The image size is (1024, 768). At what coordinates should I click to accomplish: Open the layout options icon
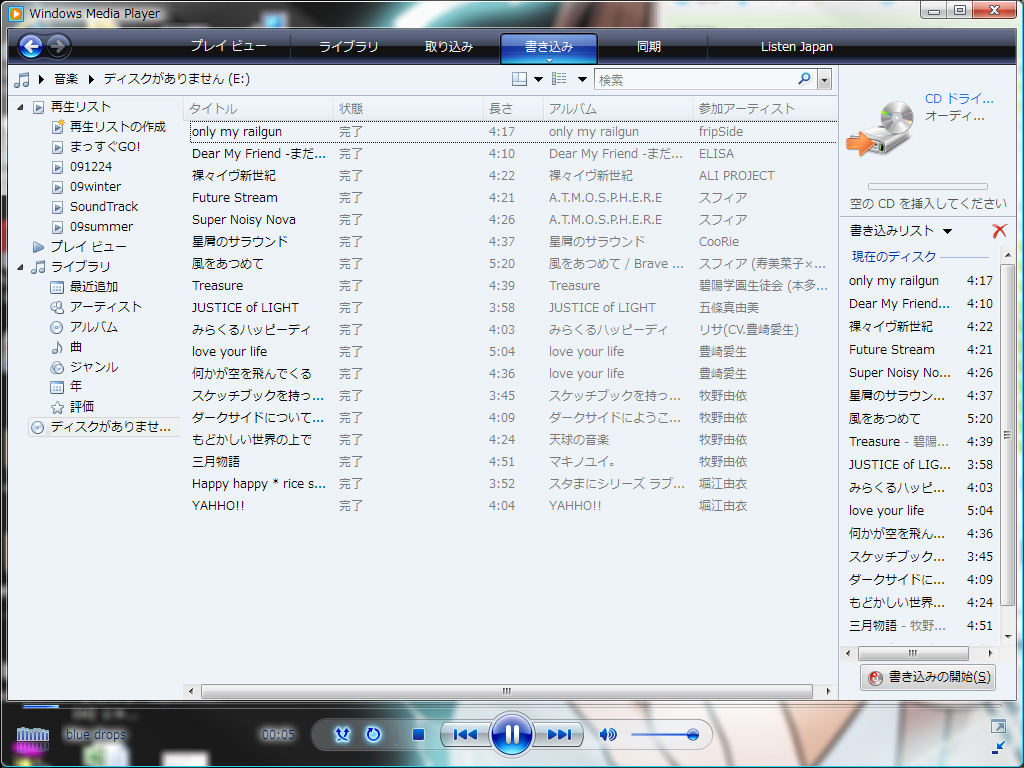[519, 79]
